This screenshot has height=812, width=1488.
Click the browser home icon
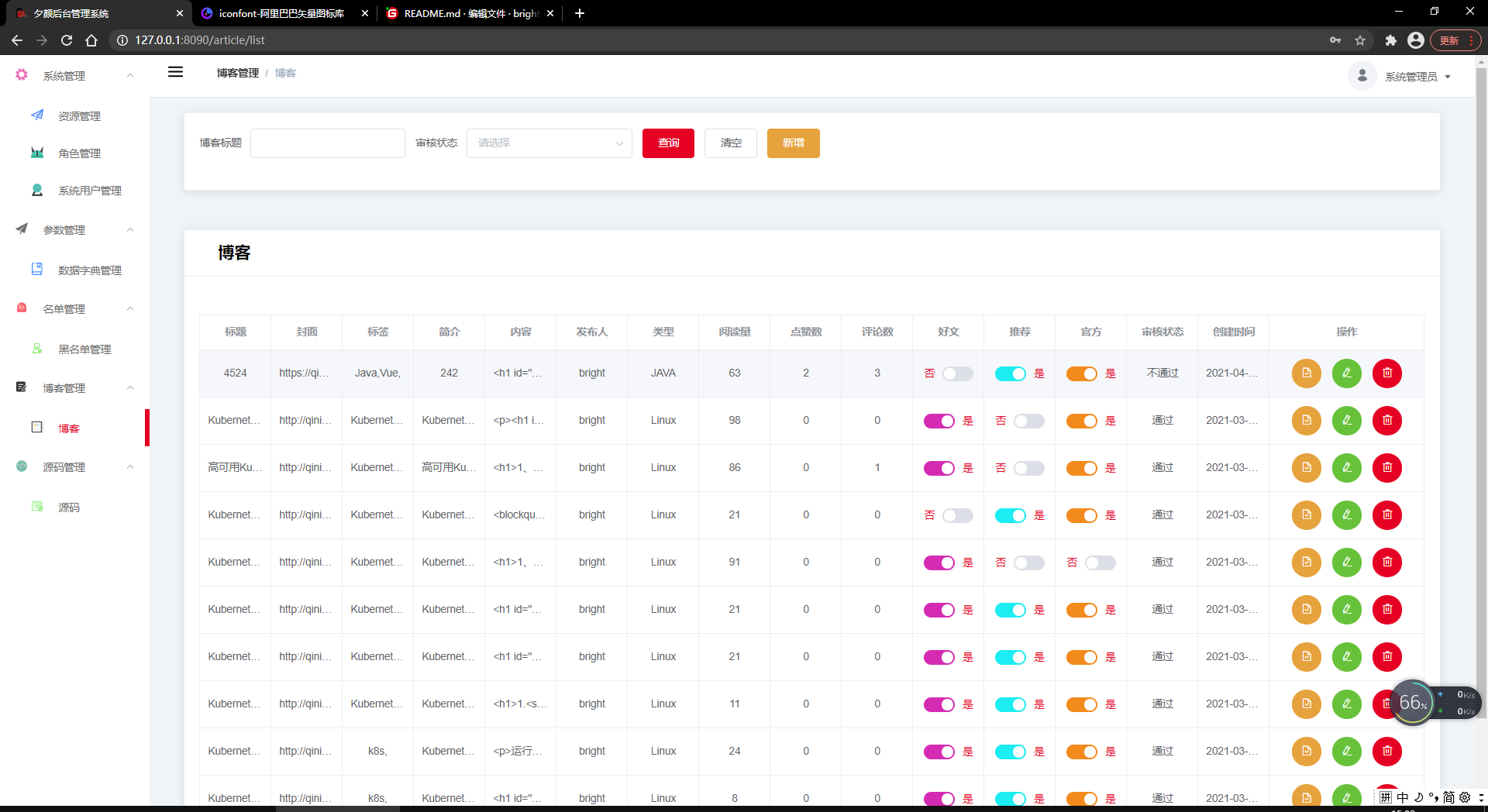pyautogui.click(x=91, y=40)
